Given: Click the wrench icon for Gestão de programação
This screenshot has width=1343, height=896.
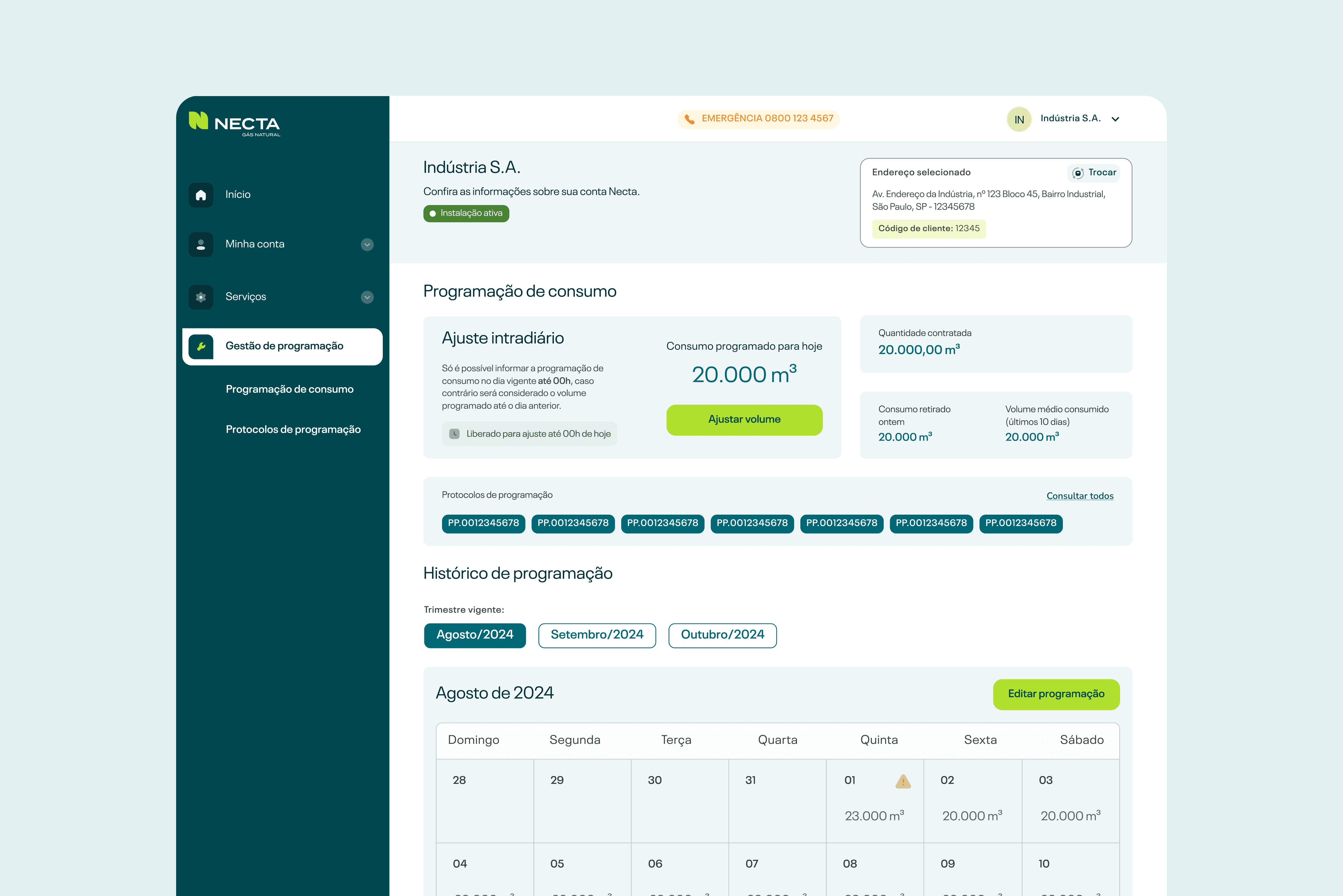Looking at the screenshot, I should [x=201, y=346].
